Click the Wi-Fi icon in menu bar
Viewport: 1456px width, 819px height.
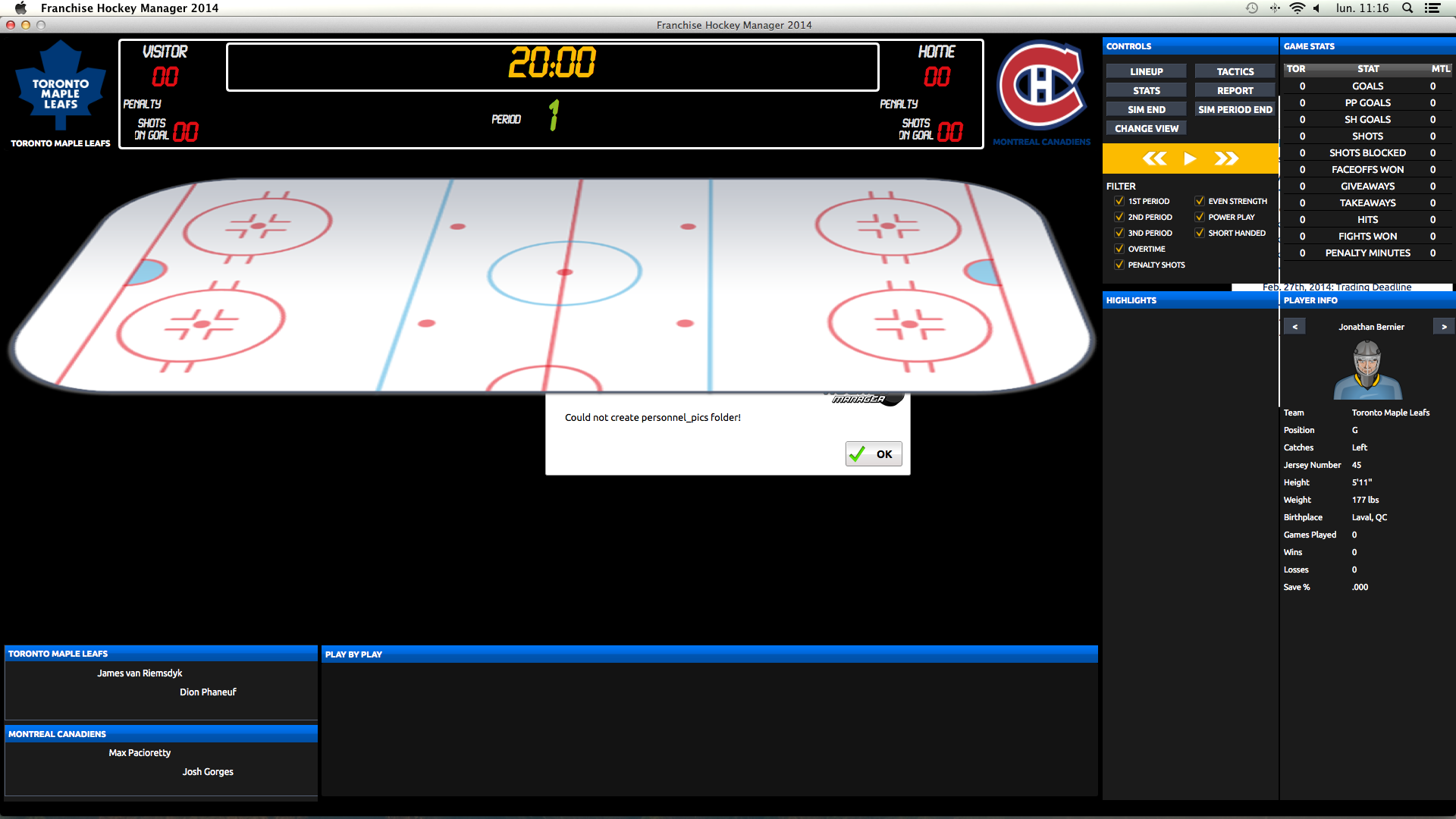point(1298,8)
